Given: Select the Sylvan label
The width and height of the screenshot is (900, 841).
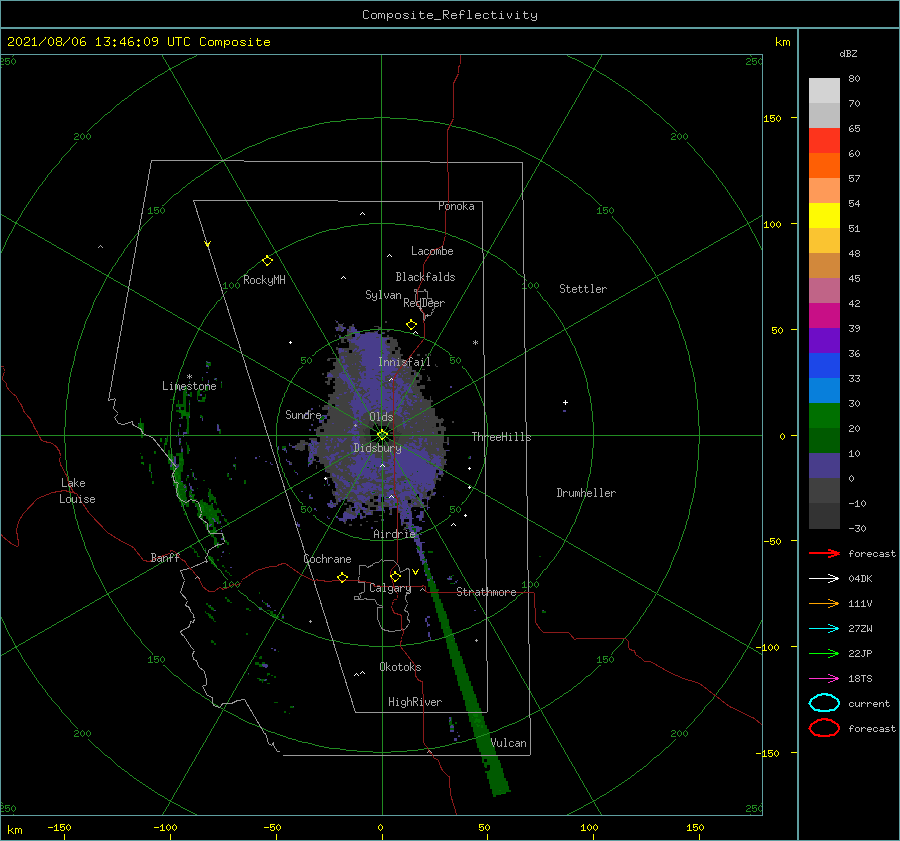Looking at the screenshot, I should coord(383,295).
